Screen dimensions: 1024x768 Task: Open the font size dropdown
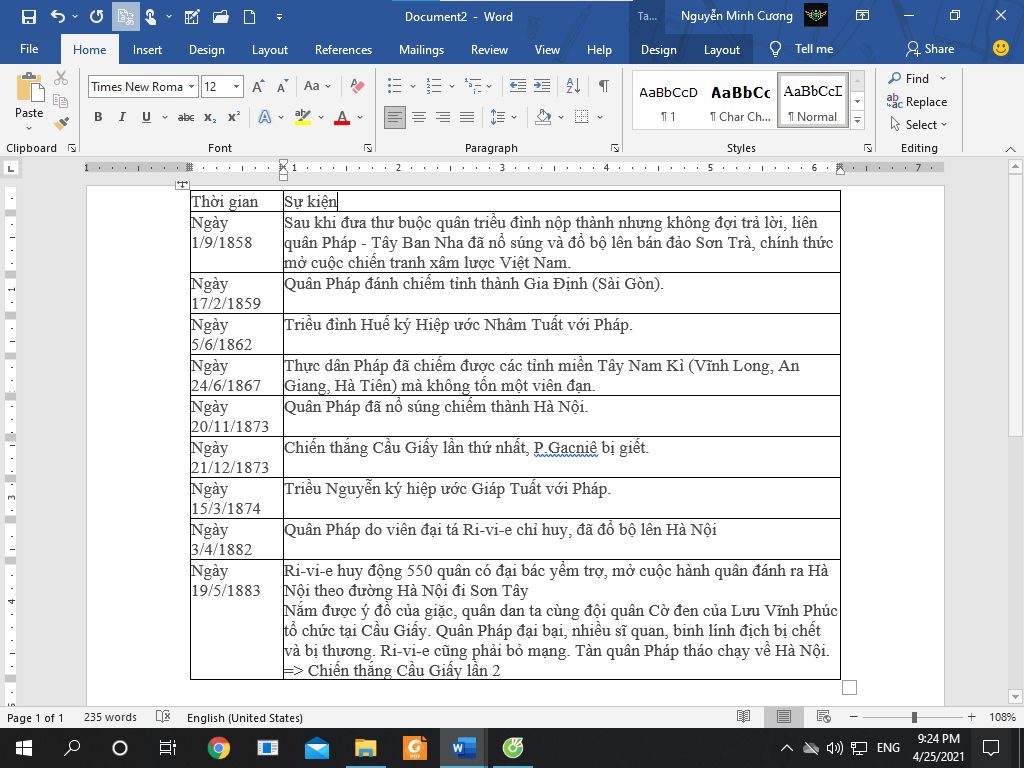tap(236, 86)
